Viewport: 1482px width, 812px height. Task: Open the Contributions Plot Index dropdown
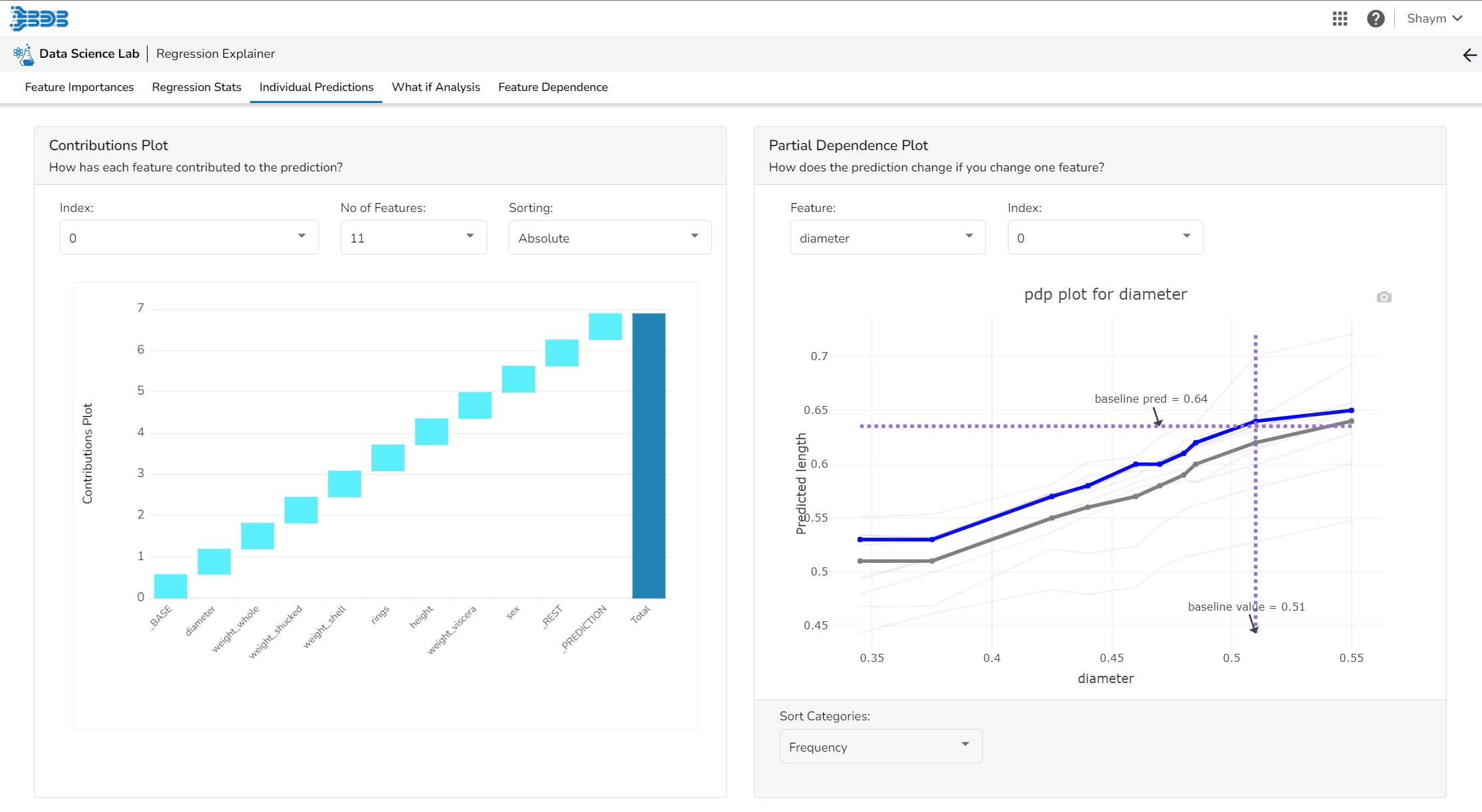pos(189,238)
